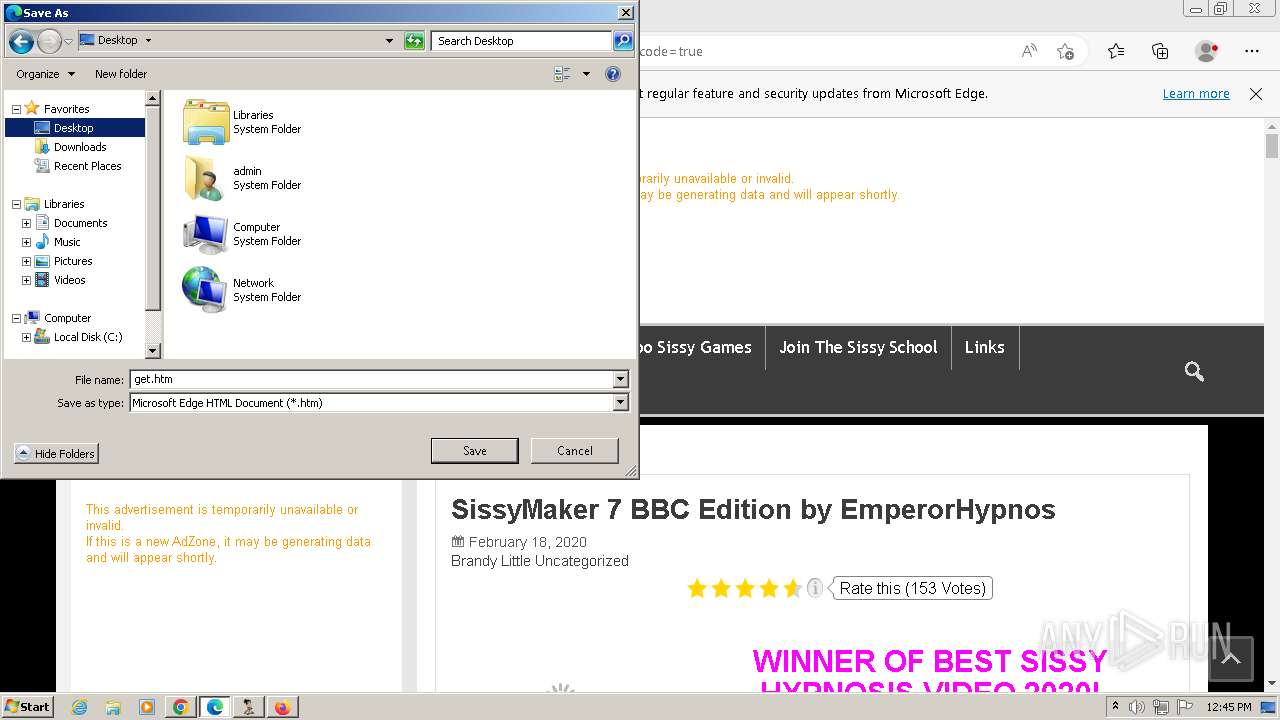Click the scroll-to-top arrow on webpage
Screen dimensions: 1280x720
pyautogui.click(x=1231, y=659)
